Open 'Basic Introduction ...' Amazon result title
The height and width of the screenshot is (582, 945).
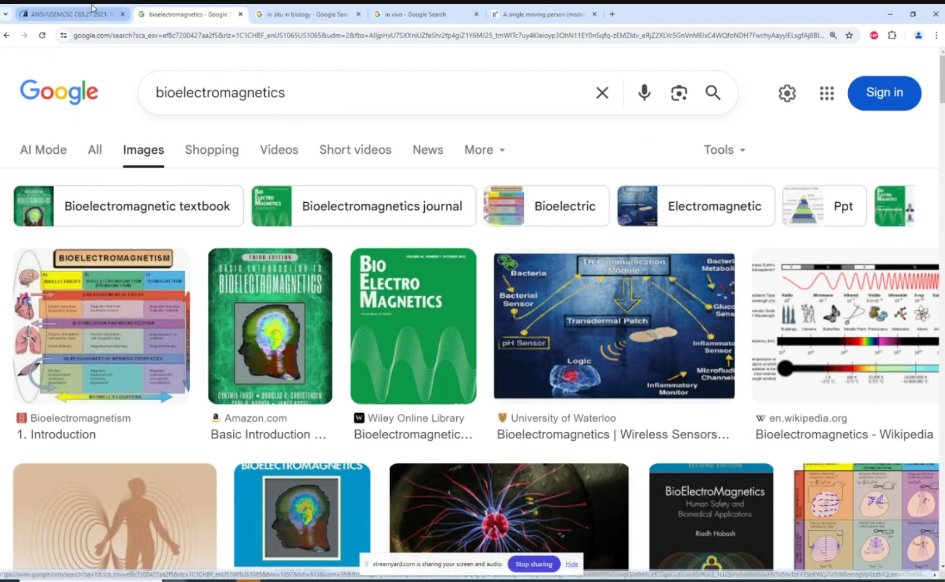pyautogui.click(x=269, y=434)
